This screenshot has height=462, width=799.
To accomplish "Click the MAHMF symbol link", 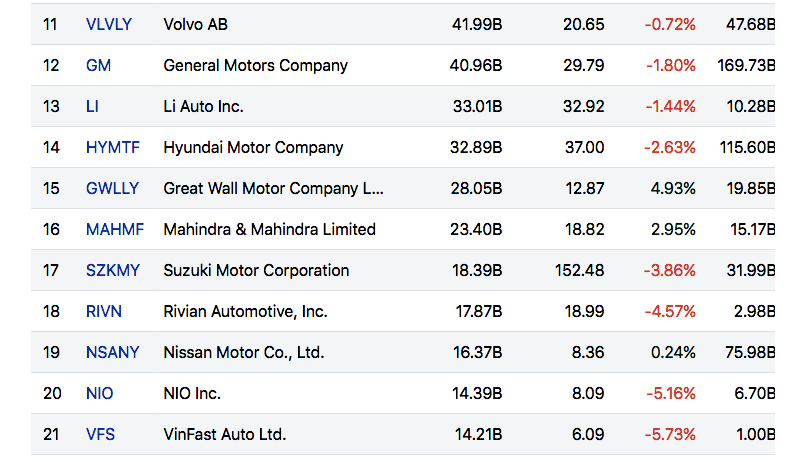I will (115, 229).
